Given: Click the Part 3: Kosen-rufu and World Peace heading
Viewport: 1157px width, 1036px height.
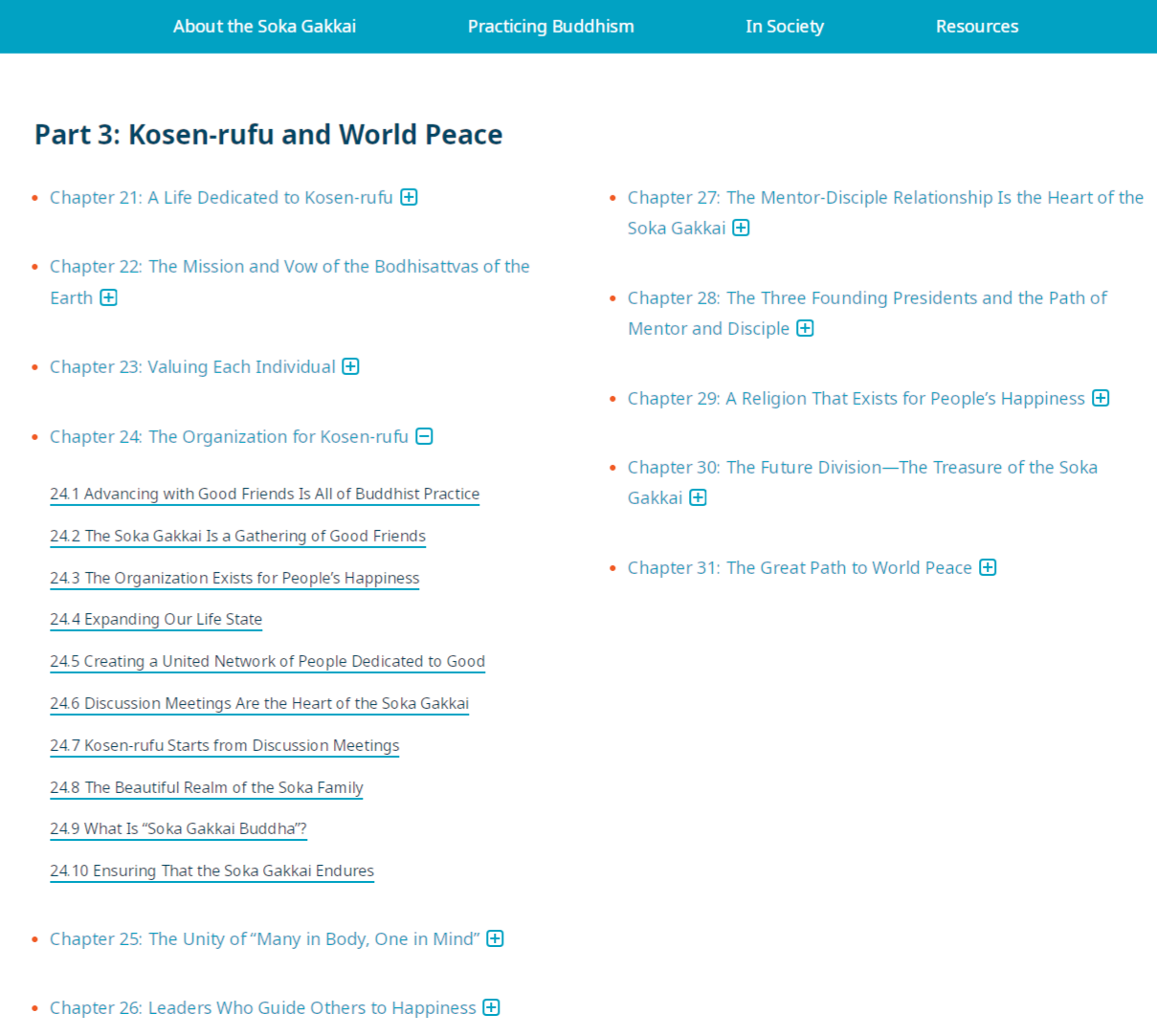Looking at the screenshot, I should [x=269, y=135].
